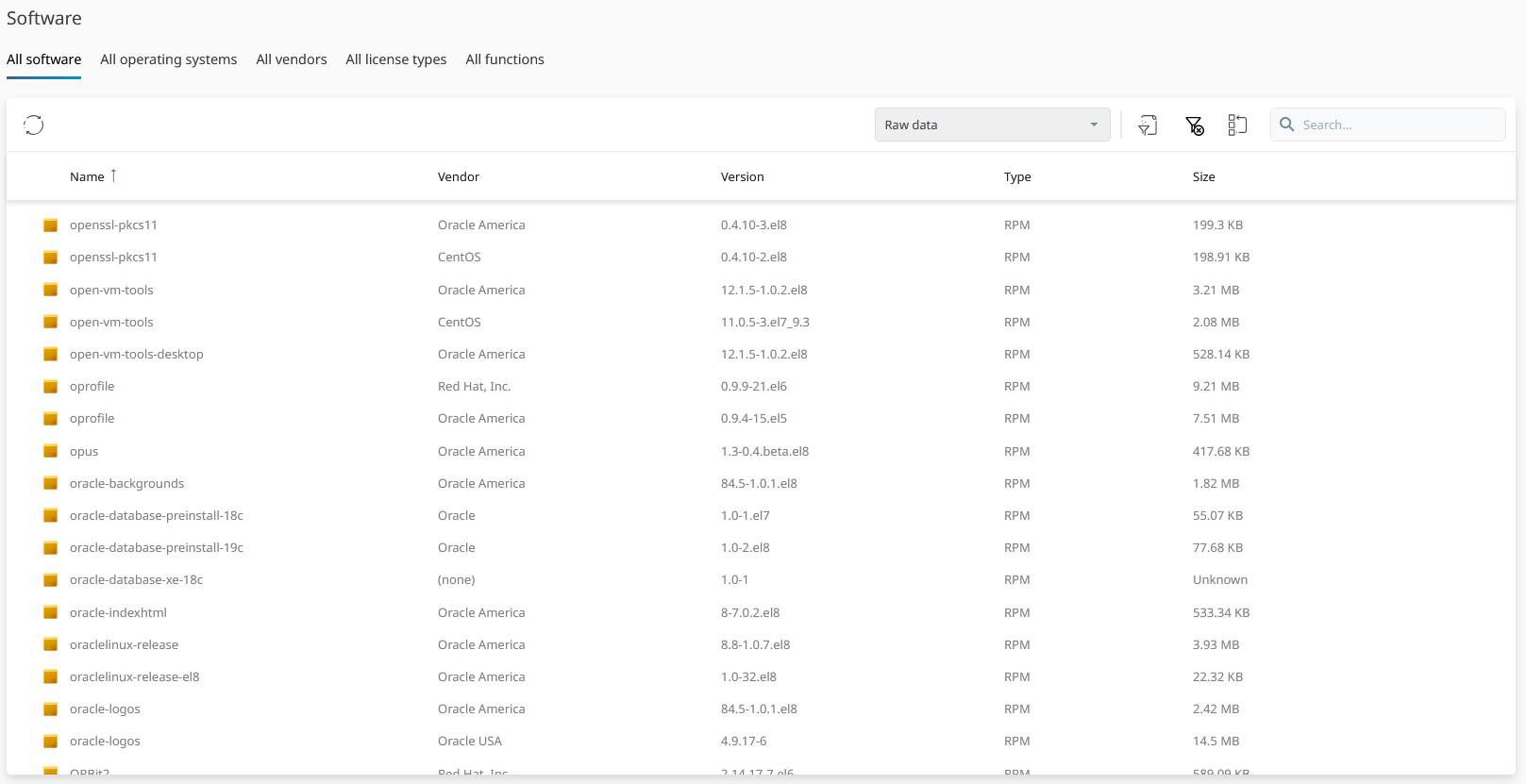Click the refresh icon in the toolbar
1526x784 pixels.
pos(34,125)
